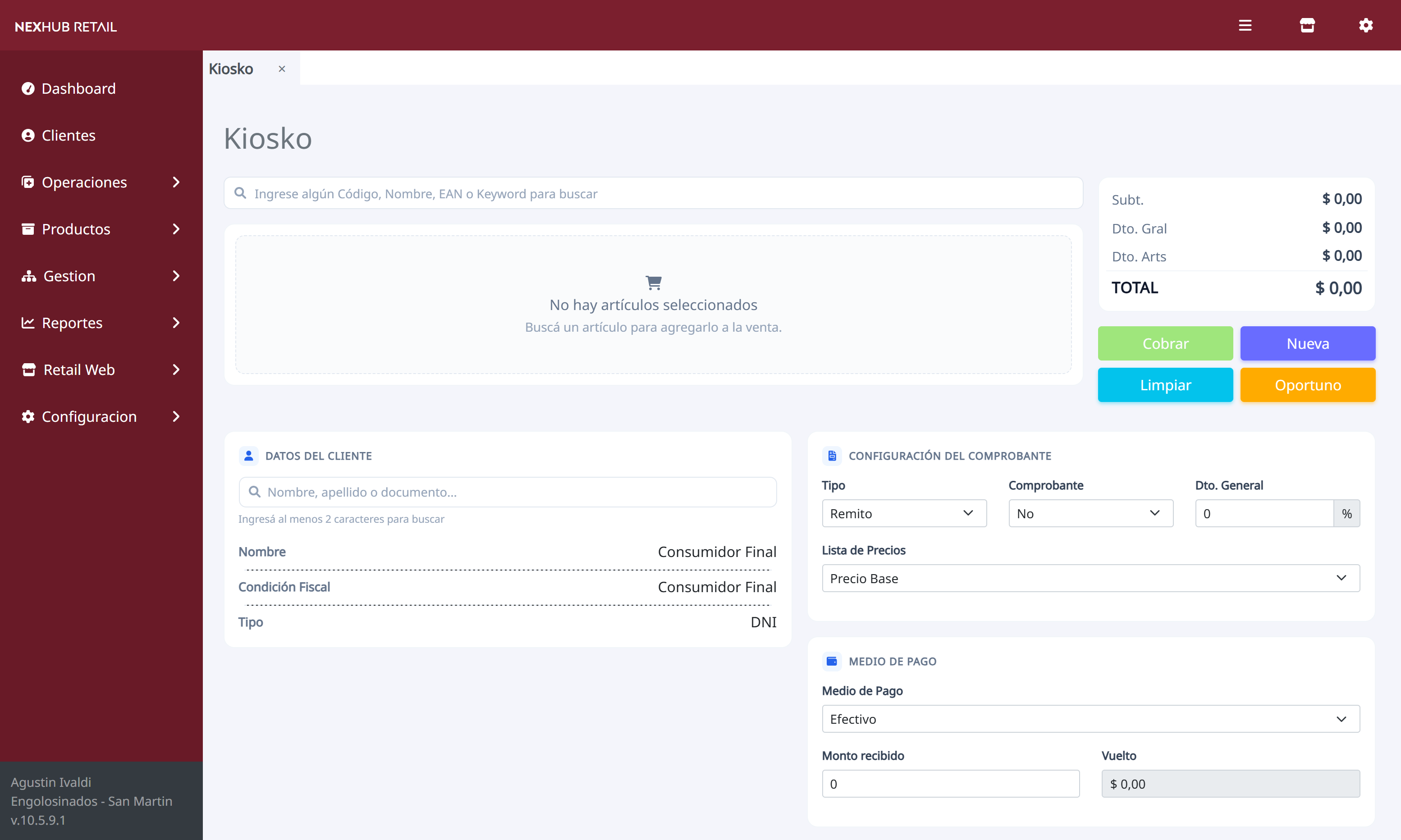Click the Retail Web store icon
1401x840 pixels.
point(28,370)
